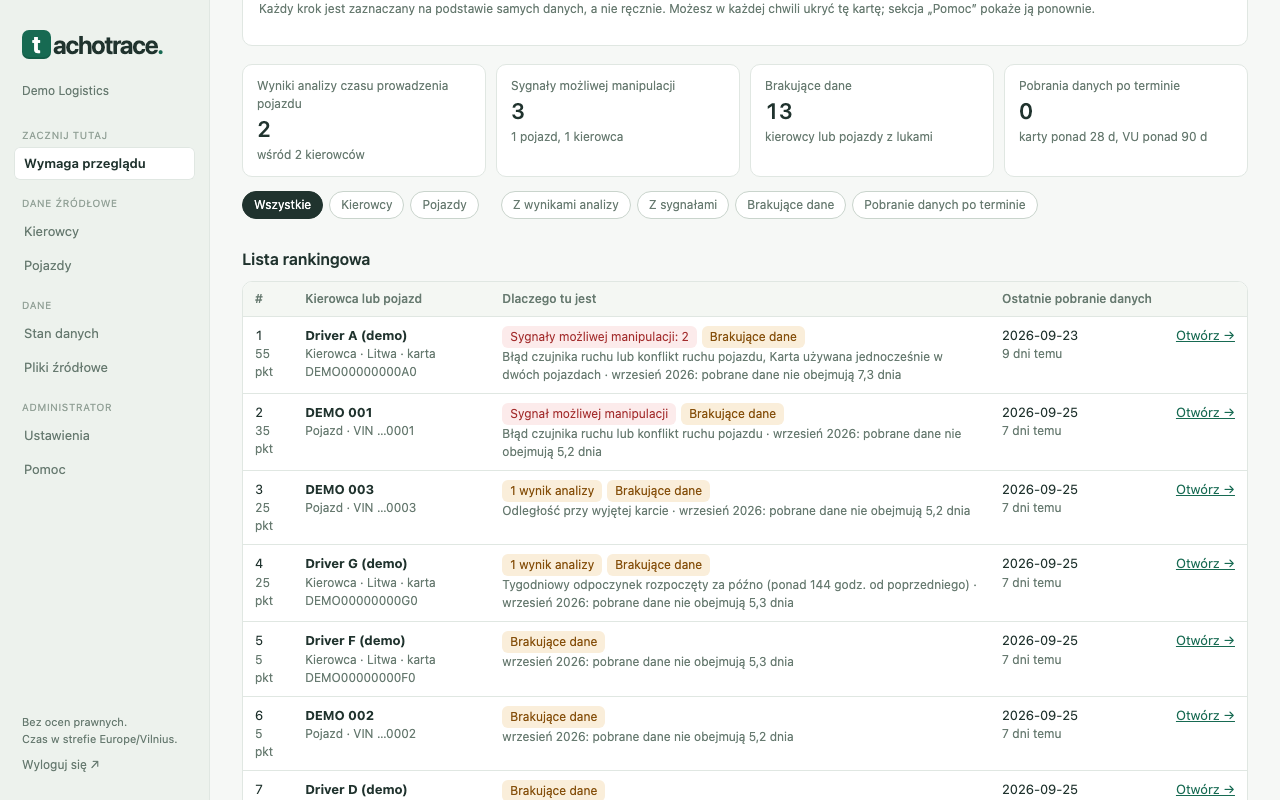This screenshot has width=1280, height=800.
Task: Open the Driver A (demo) row link
Action: [1205, 336]
